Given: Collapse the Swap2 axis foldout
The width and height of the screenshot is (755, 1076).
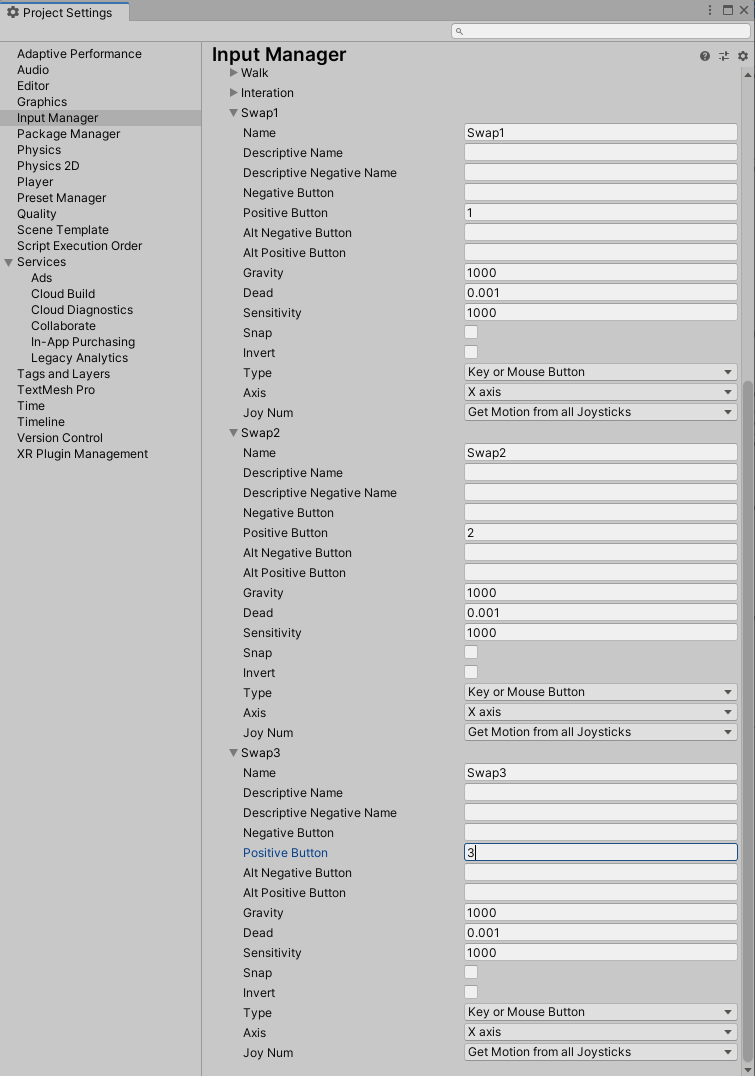Looking at the screenshot, I should (x=233, y=432).
